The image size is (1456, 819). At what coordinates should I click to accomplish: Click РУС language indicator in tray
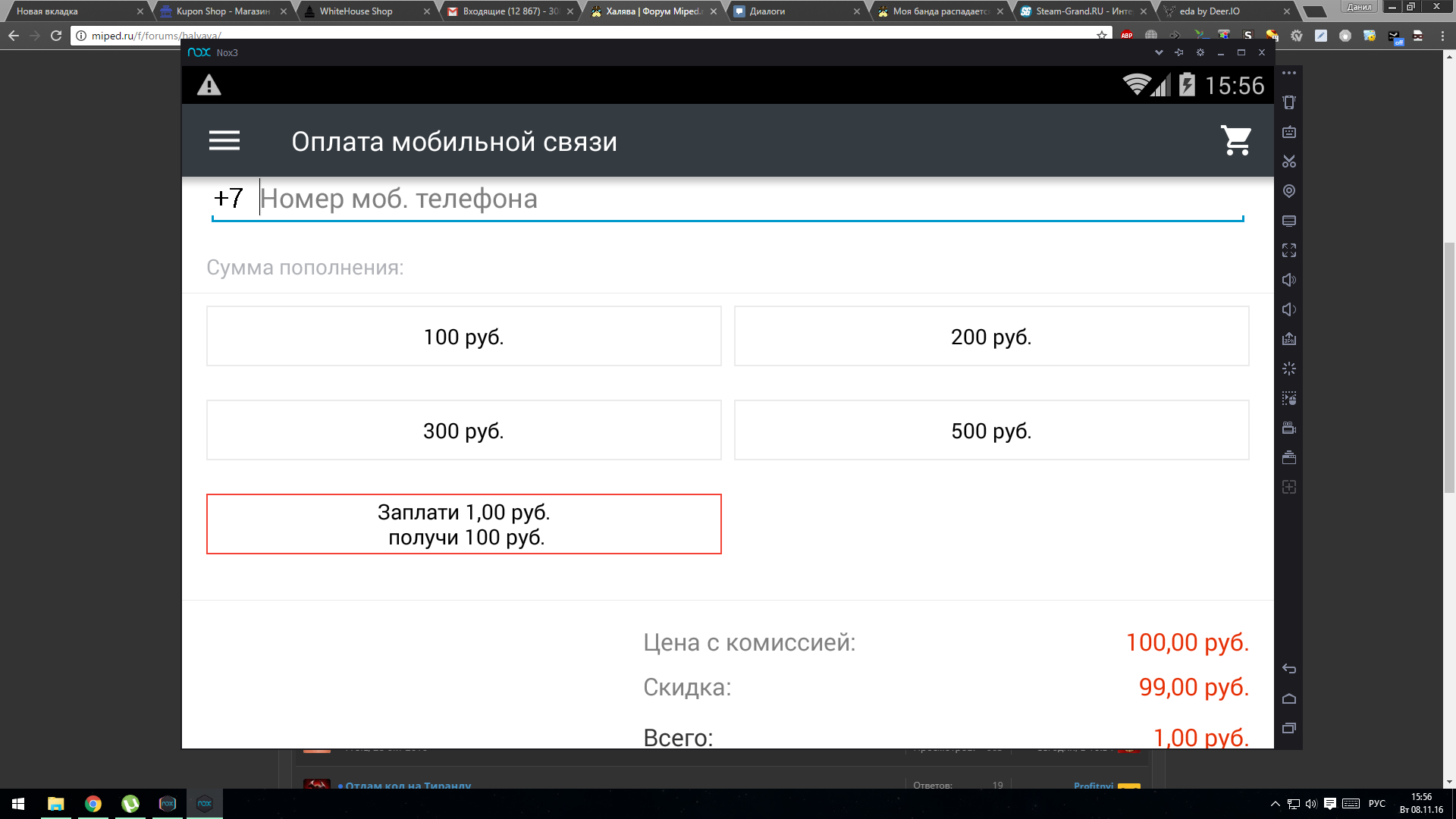(x=1377, y=804)
